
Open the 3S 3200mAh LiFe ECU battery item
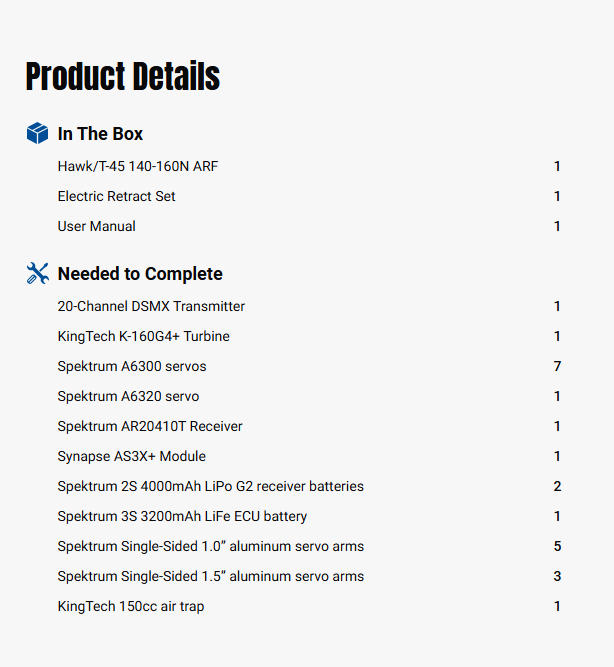182,516
